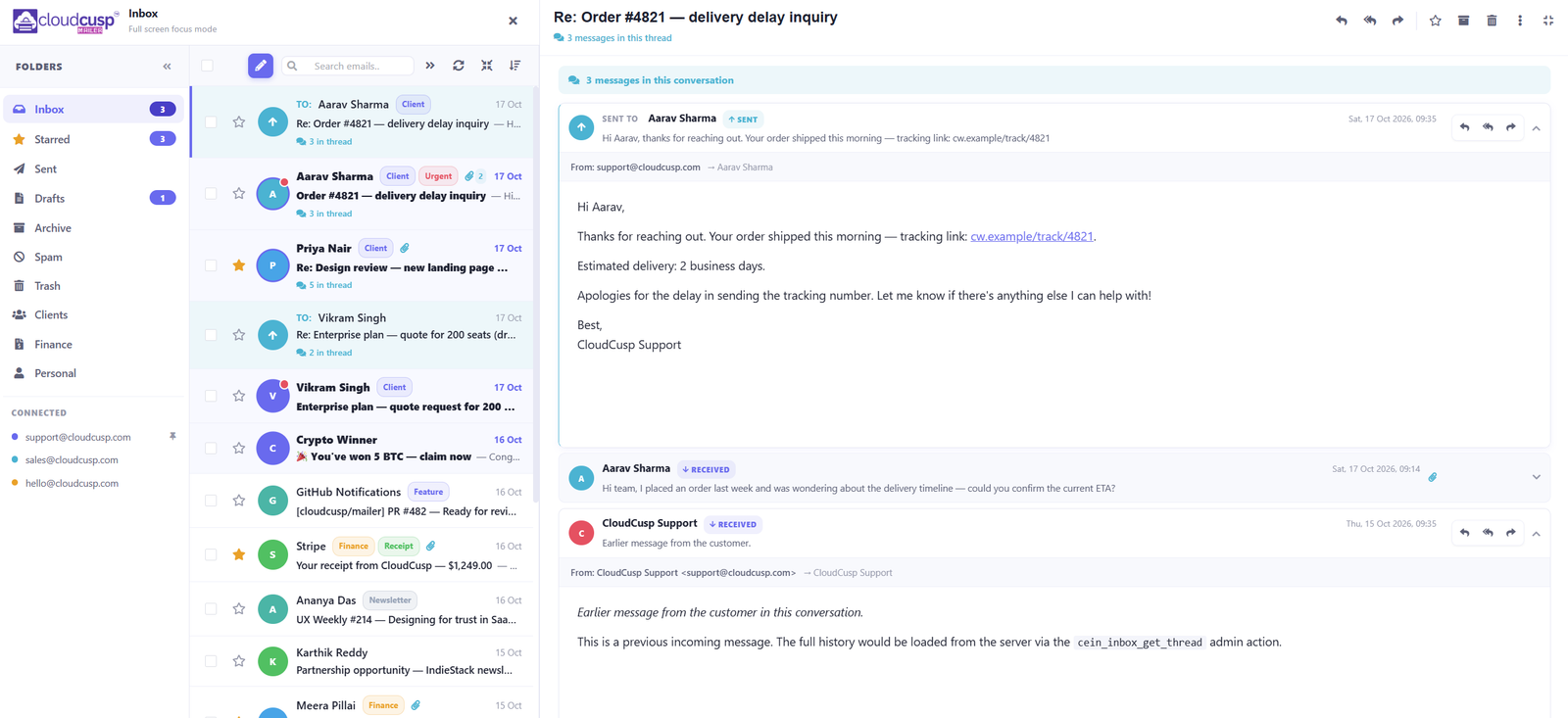
Task: Collapse the CloudCusp Support earlier message
Action: pyautogui.click(x=1537, y=534)
